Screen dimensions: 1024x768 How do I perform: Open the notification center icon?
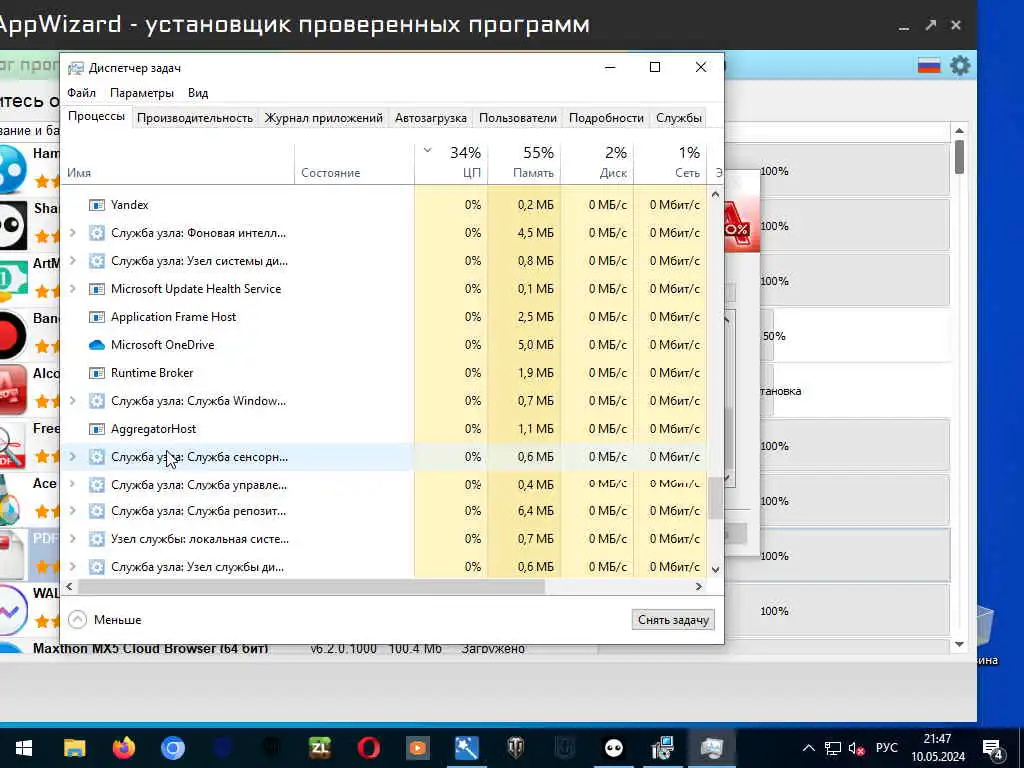click(993, 749)
